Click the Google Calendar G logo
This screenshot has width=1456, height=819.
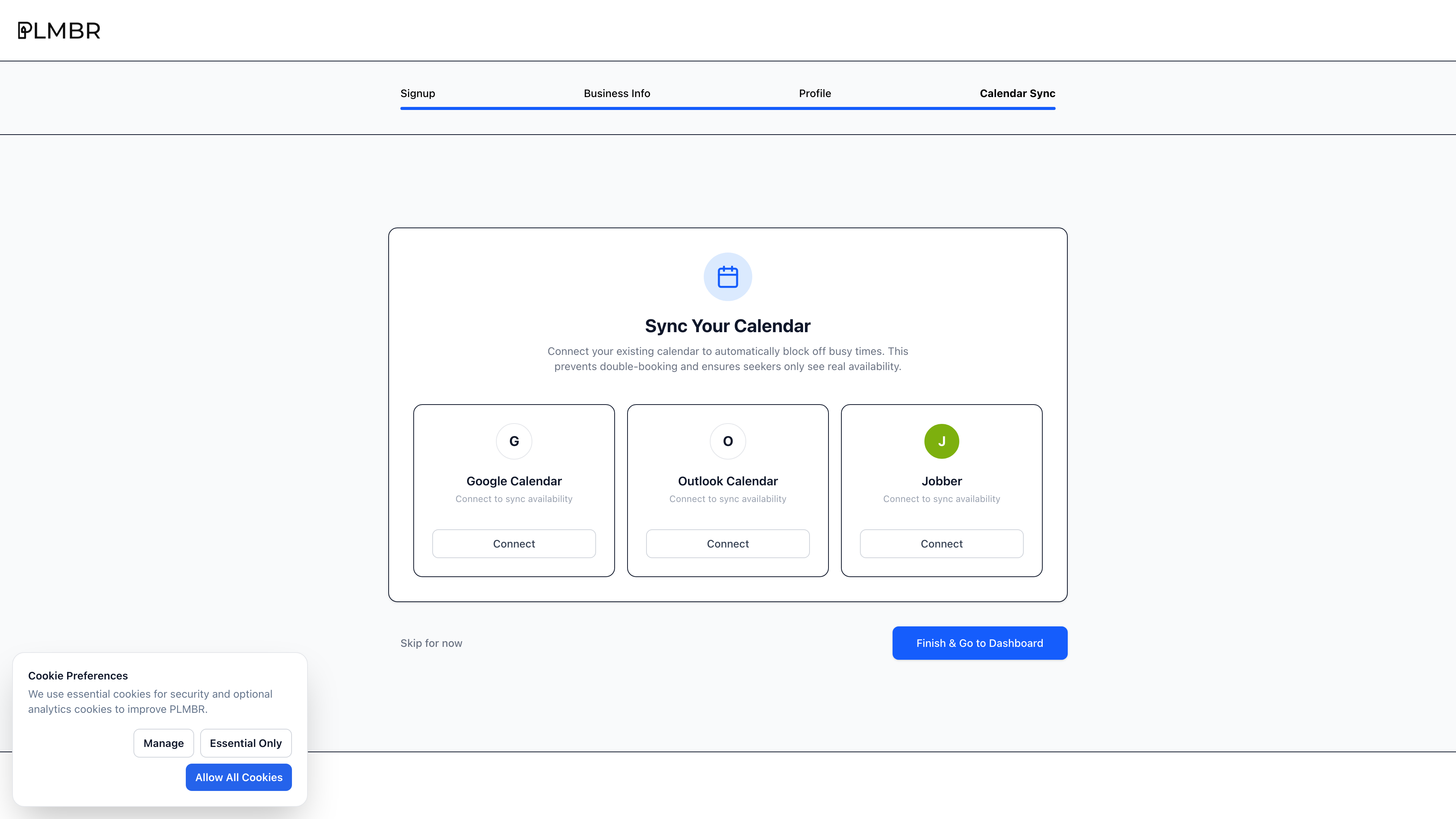(x=514, y=441)
